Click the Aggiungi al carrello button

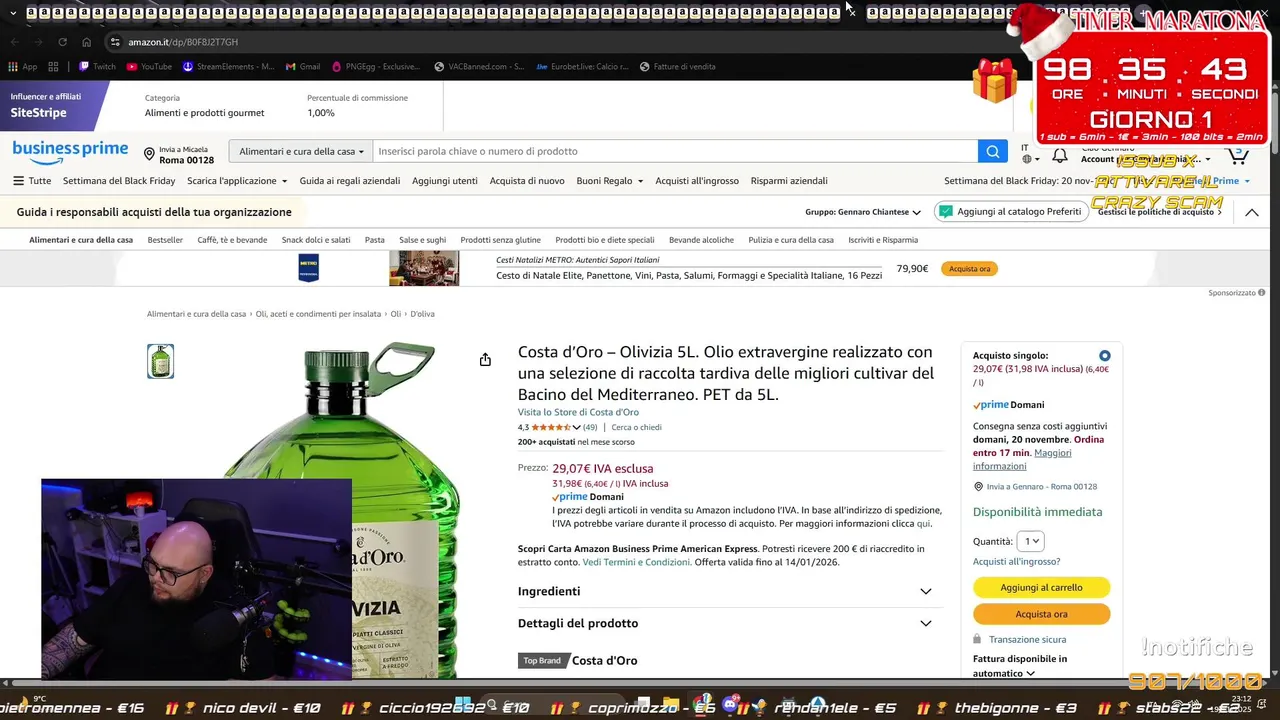[x=1041, y=587]
